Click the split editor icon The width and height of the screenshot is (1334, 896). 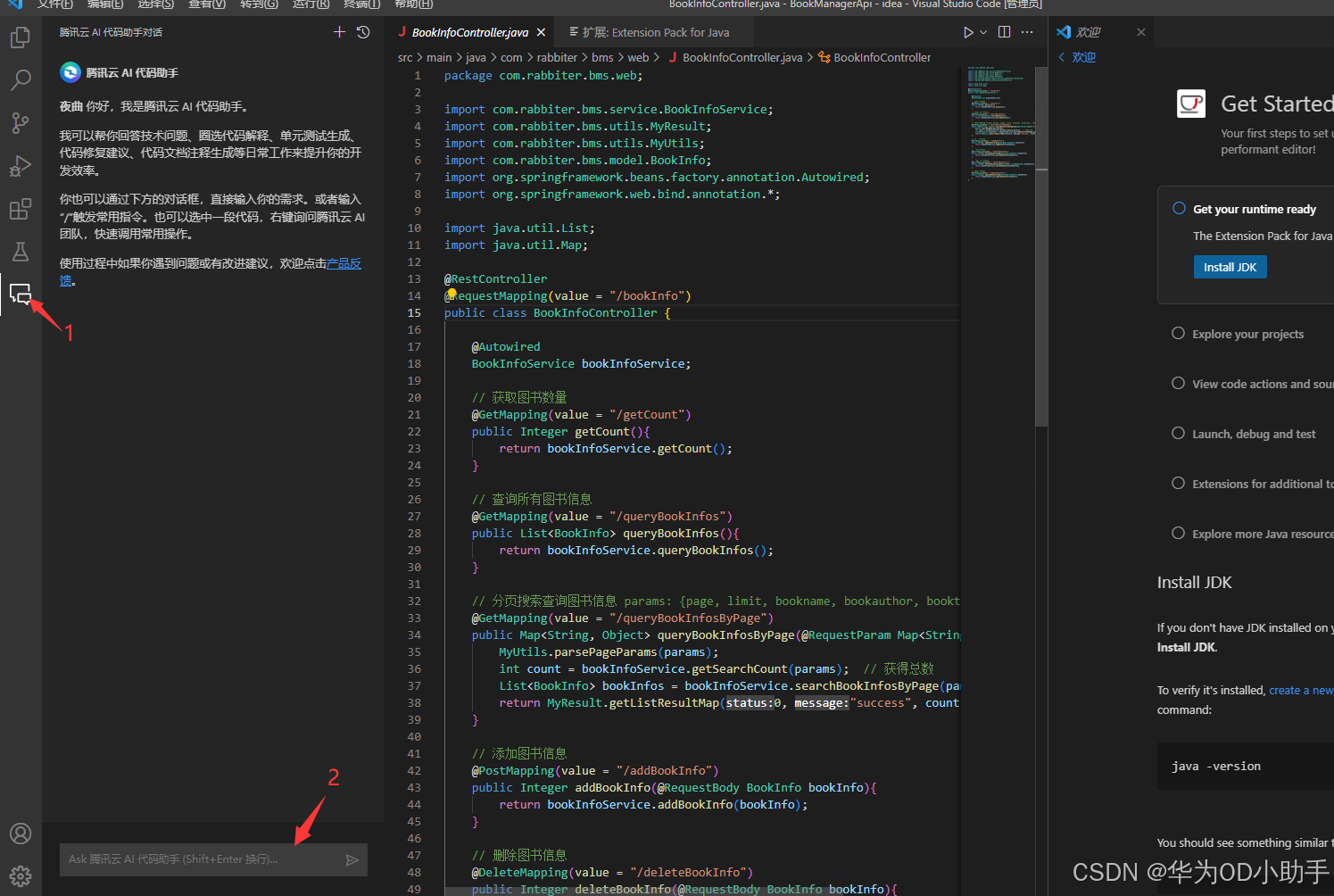point(1004,32)
